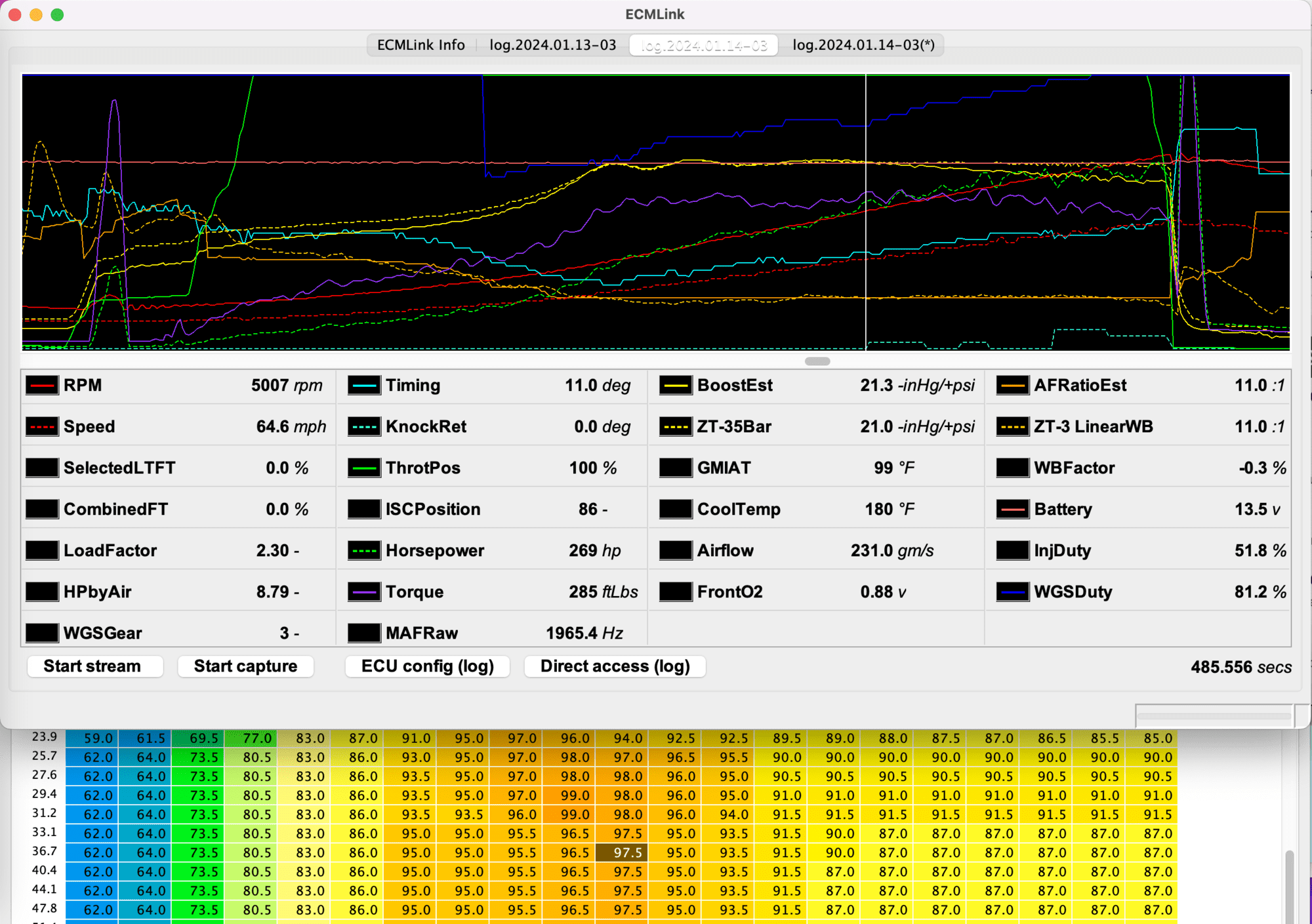Open ECU config (log)

pos(428,666)
